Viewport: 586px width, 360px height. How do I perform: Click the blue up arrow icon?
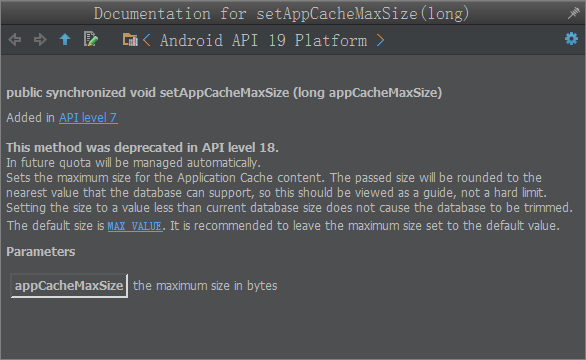[x=65, y=39]
